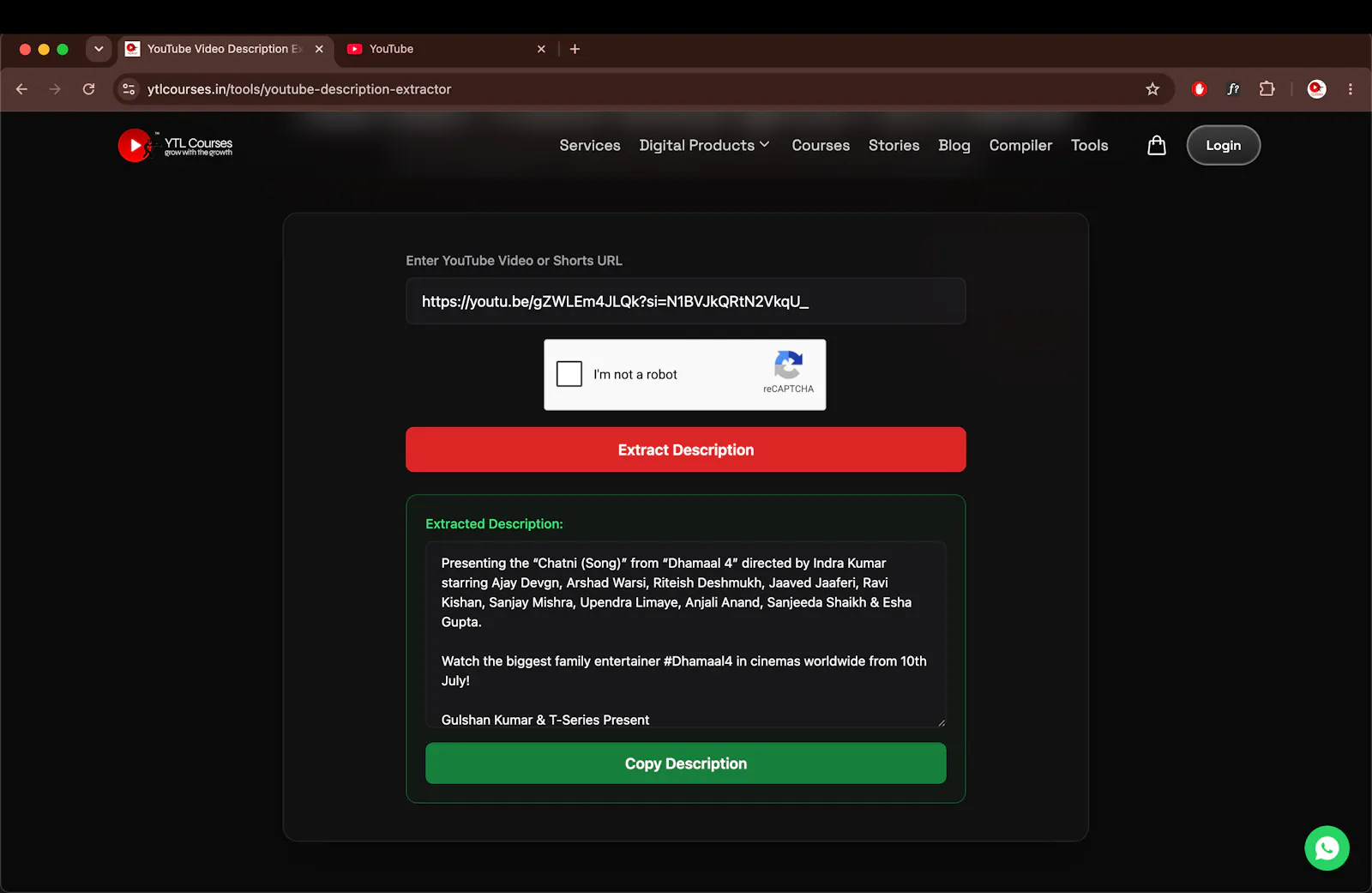Image resolution: width=1372 pixels, height=893 pixels.
Task: Open the Chrome three-dot menu
Action: (1351, 89)
